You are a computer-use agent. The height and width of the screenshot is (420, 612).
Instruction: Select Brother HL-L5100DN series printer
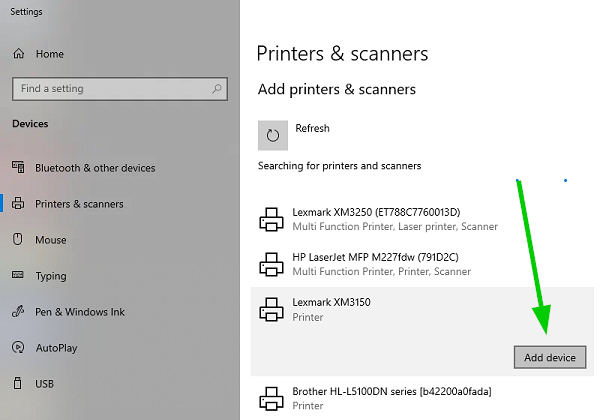[392, 391]
